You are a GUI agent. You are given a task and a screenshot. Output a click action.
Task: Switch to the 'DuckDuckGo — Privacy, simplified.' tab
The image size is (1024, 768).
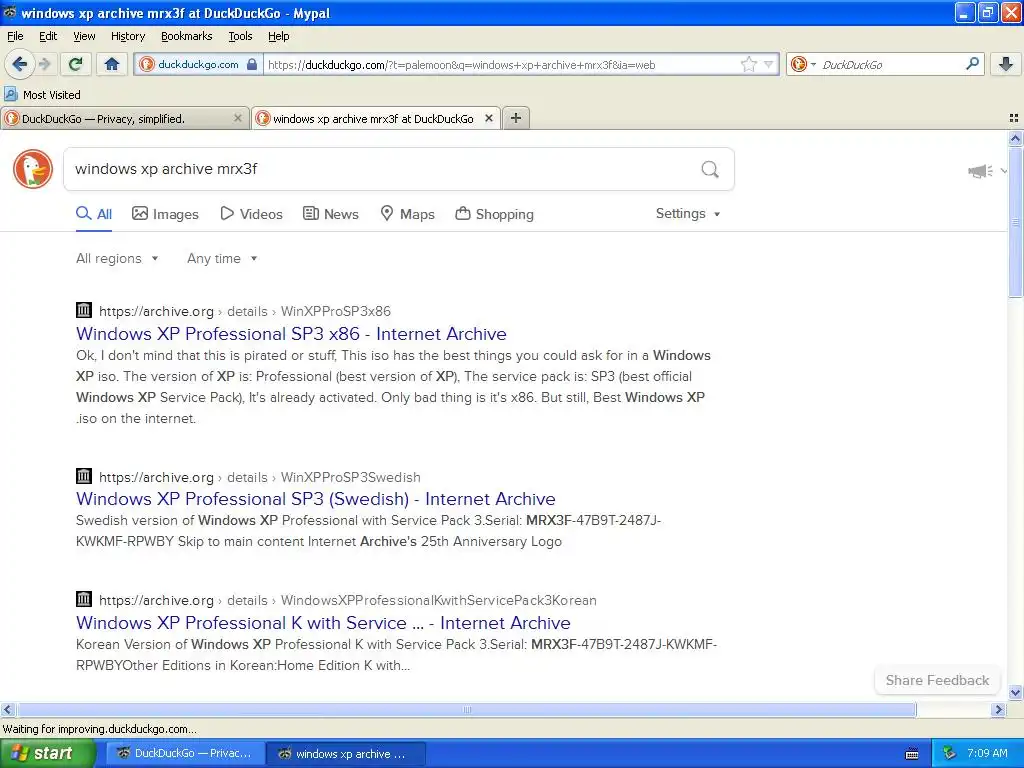[124, 118]
